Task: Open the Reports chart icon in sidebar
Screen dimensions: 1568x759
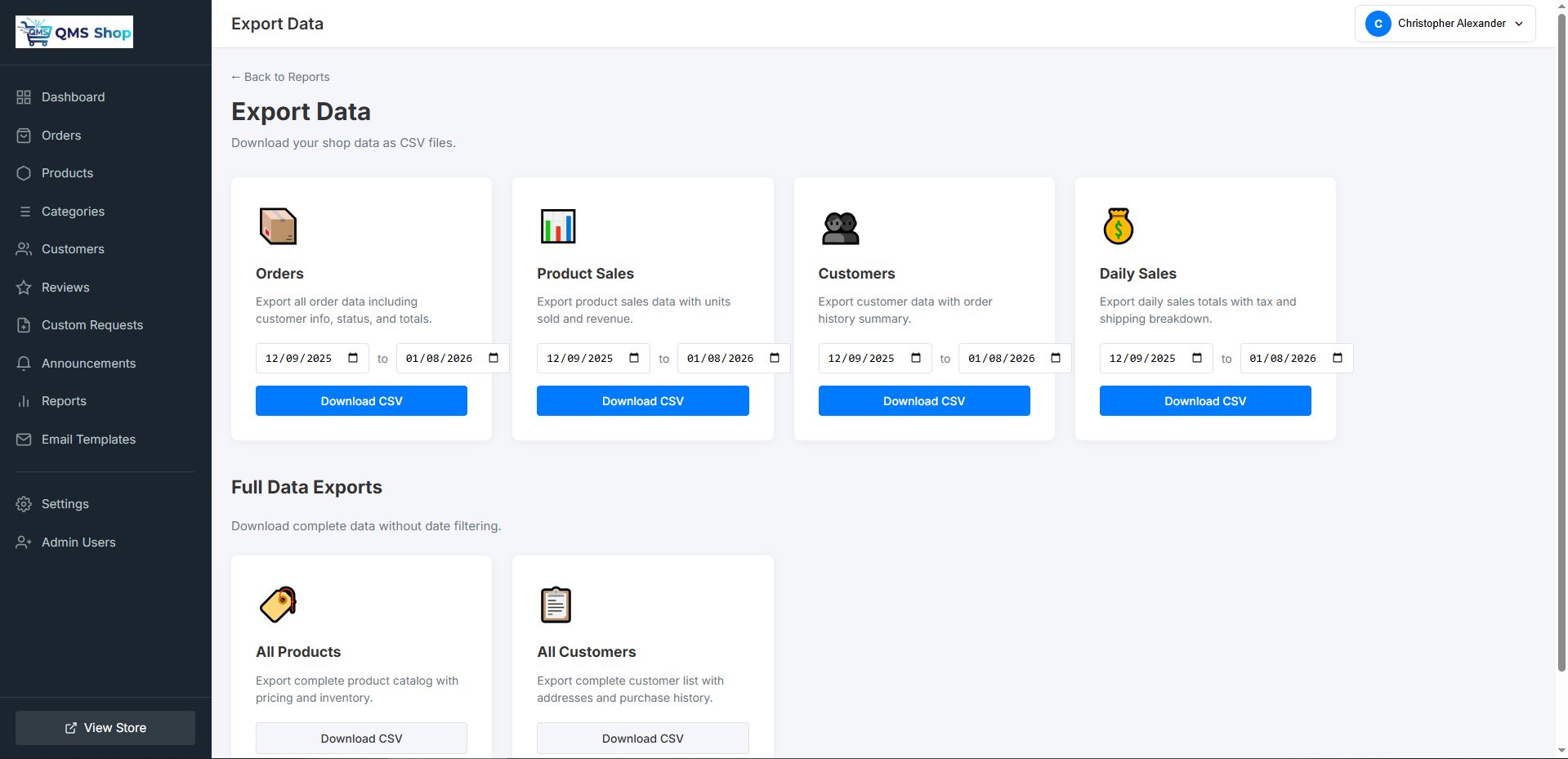Action: [24, 401]
